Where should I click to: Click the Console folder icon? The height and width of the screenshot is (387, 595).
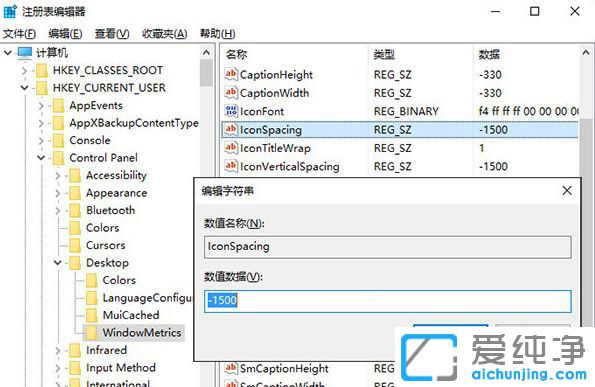pyautogui.click(x=58, y=141)
